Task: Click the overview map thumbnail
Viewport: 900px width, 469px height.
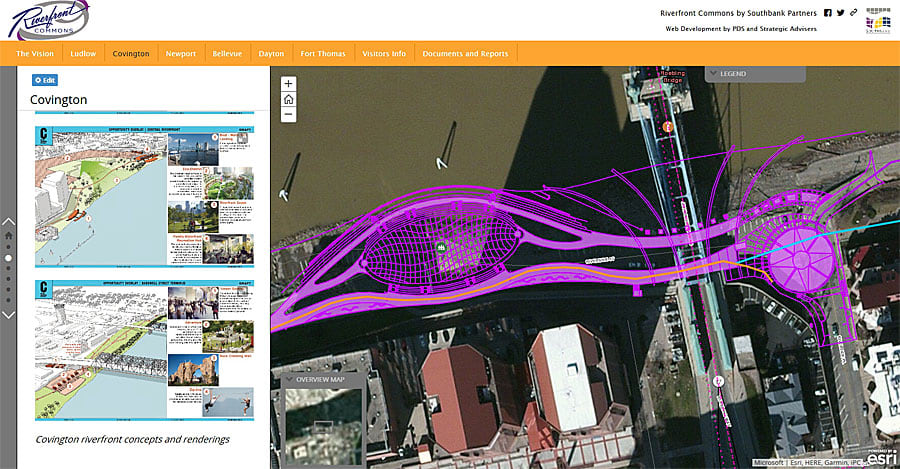Action: (x=324, y=427)
